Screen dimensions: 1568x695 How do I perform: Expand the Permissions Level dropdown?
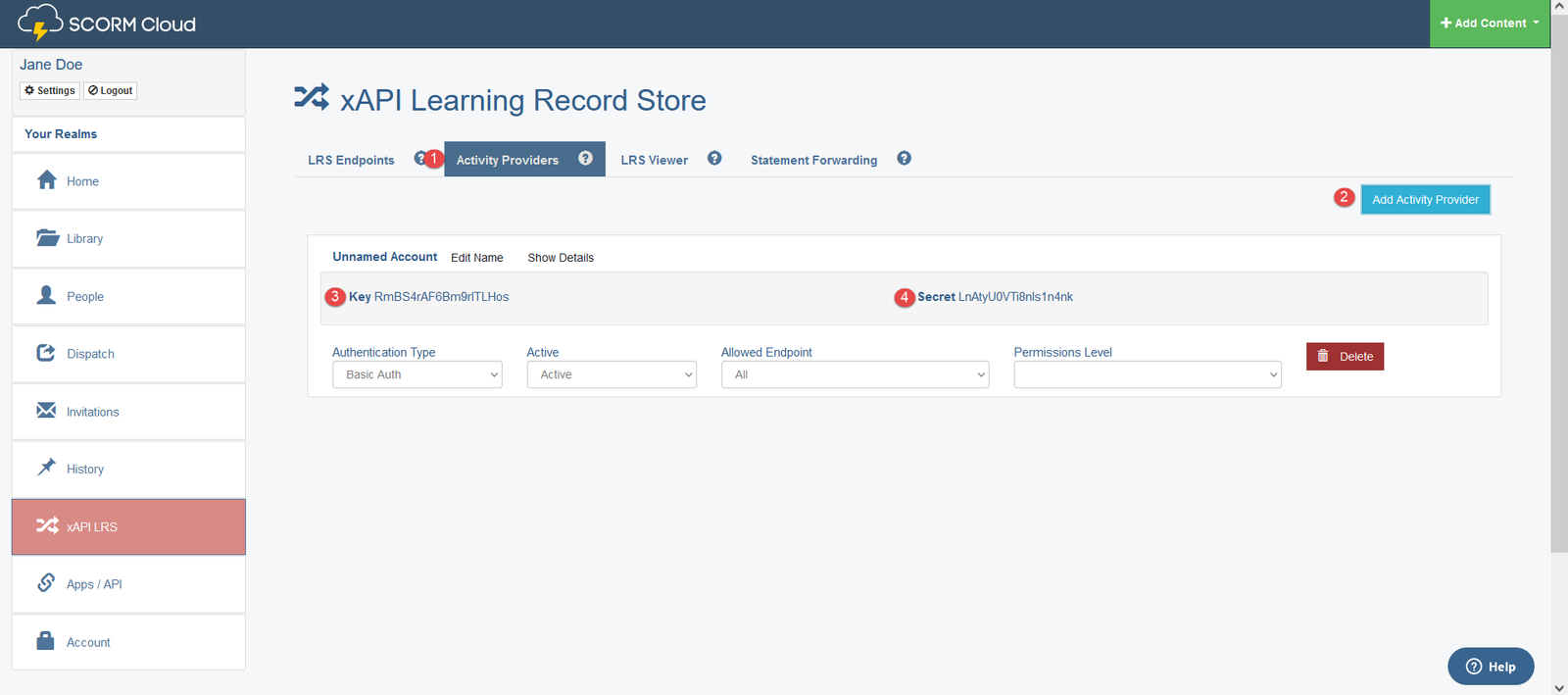1147,374
